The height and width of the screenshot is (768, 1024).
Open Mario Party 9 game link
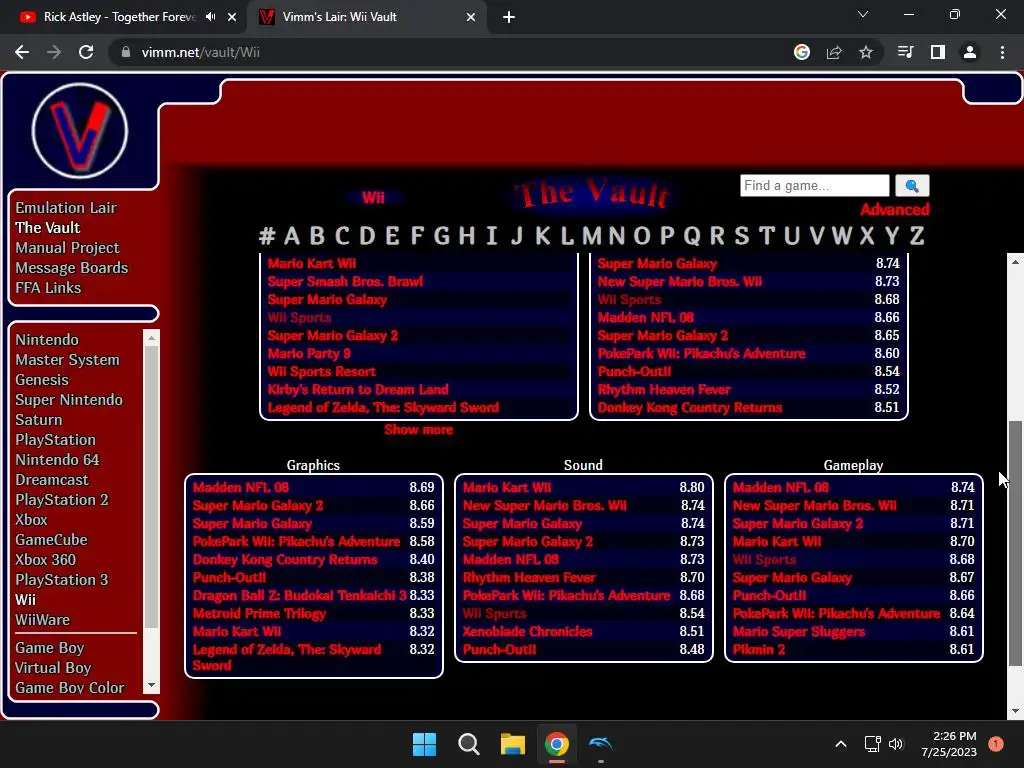click(309, 353)
